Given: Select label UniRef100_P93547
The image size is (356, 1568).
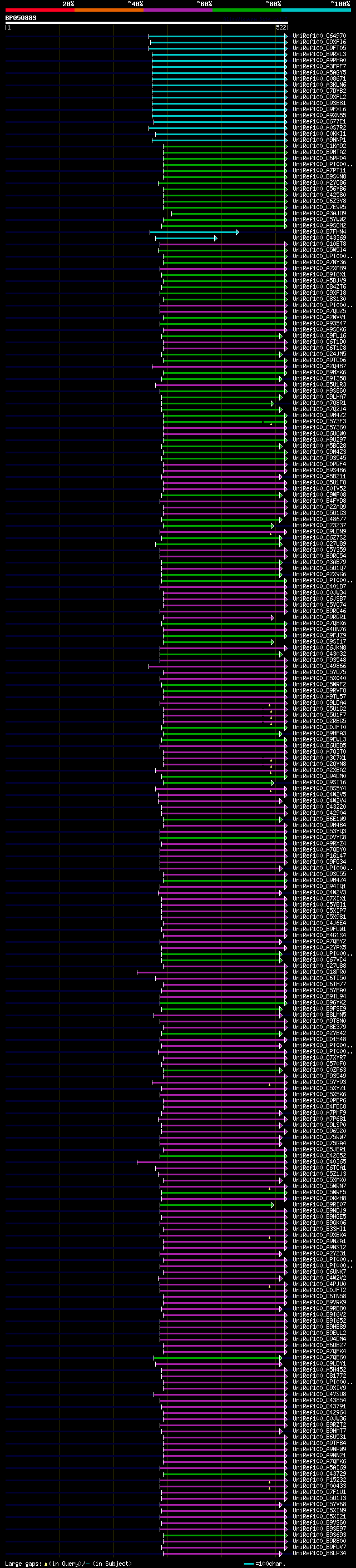Looking at the screenshot, I should pyautogui.click(x=319, y=323).
